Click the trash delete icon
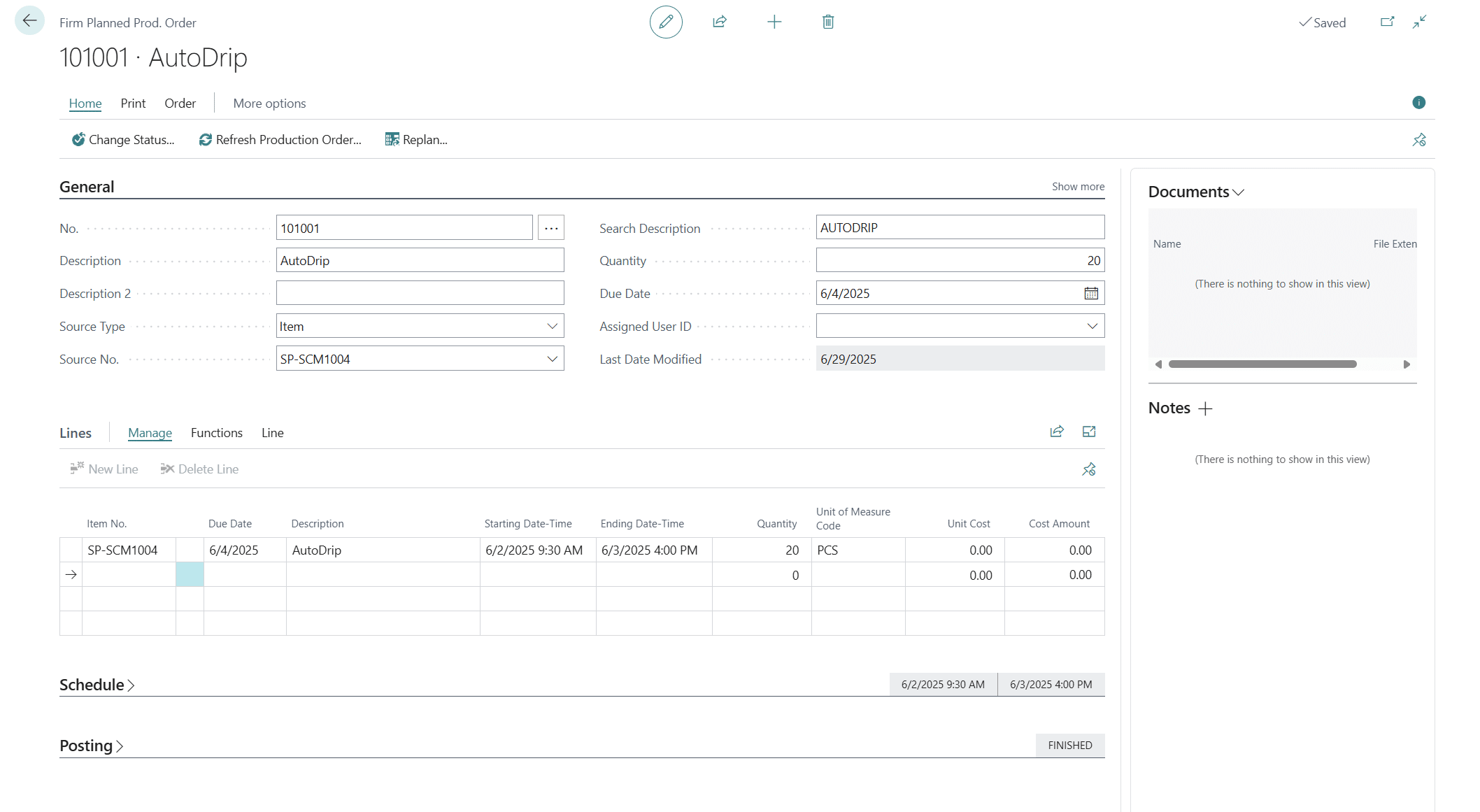 (x=828, y=22)
